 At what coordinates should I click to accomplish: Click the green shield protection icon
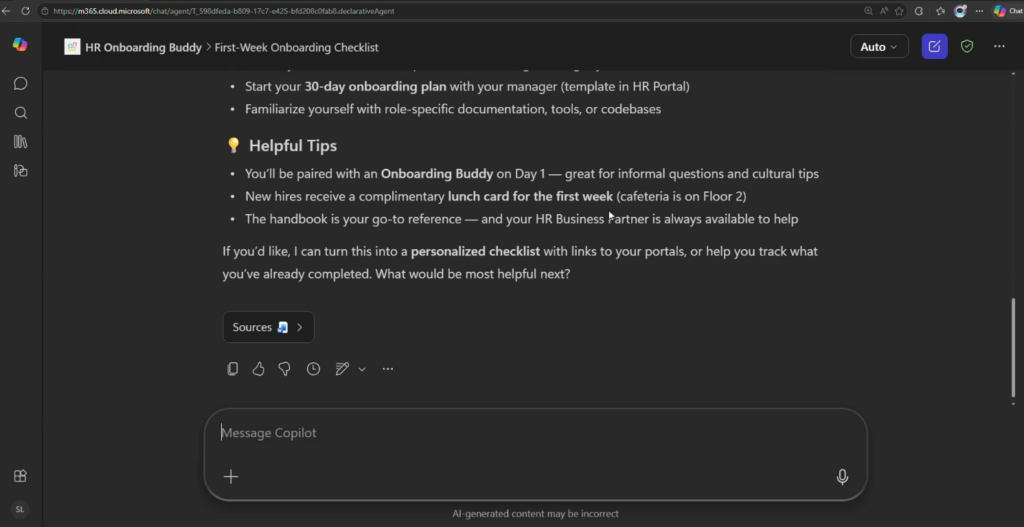coord(967,46)
